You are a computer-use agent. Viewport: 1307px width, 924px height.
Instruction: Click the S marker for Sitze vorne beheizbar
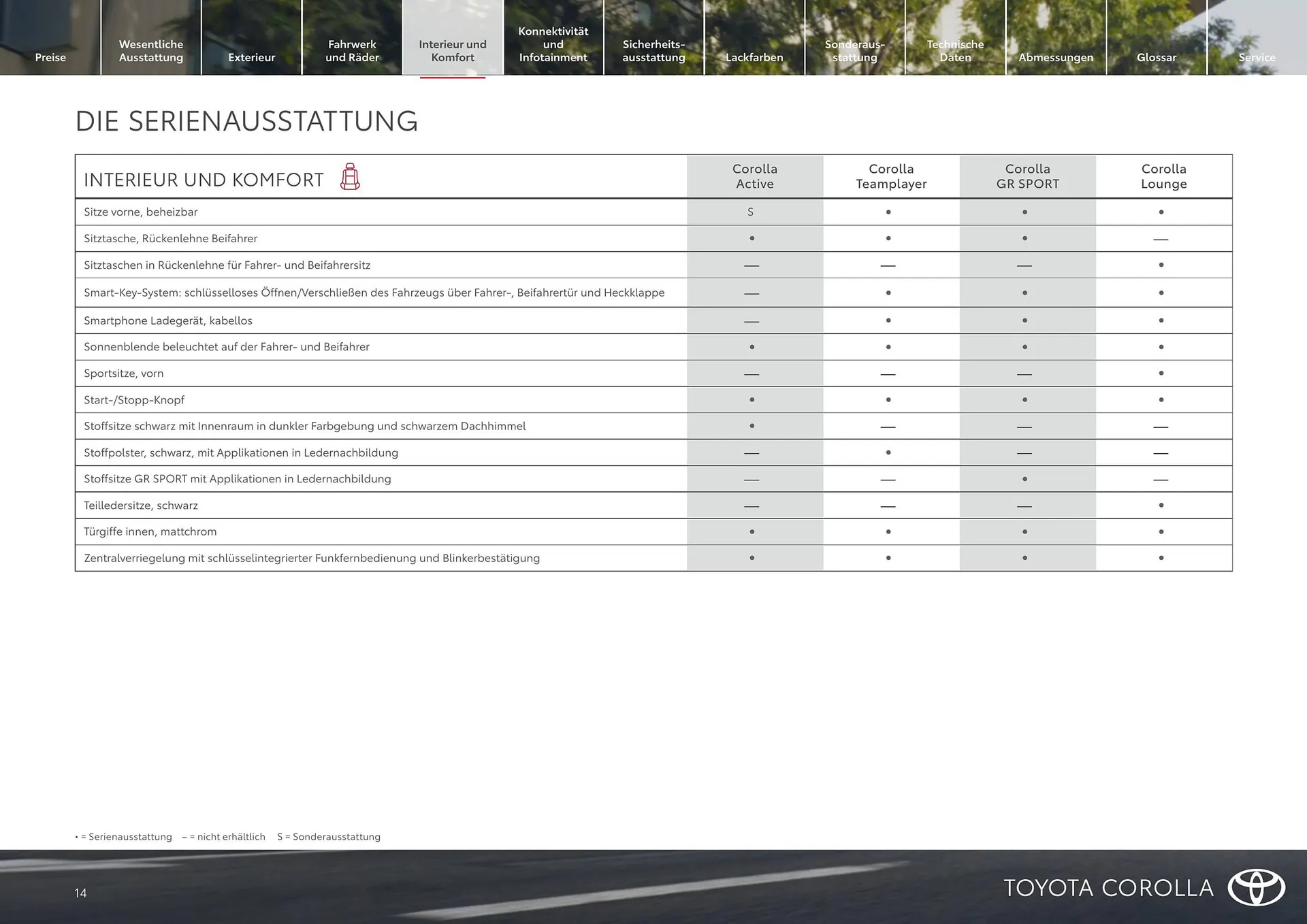(x=751, y=212)
